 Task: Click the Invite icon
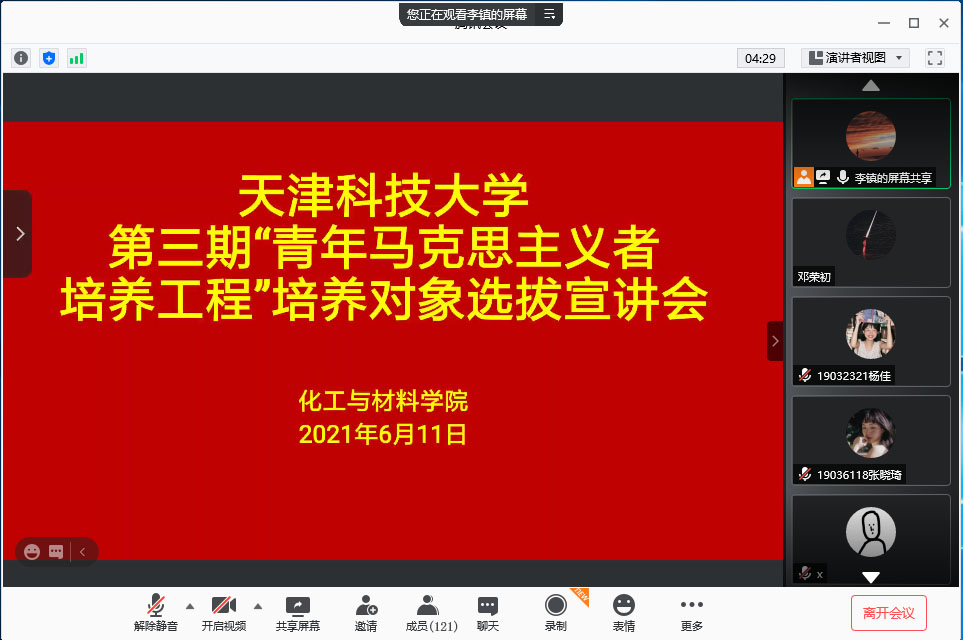click(366, 612)
